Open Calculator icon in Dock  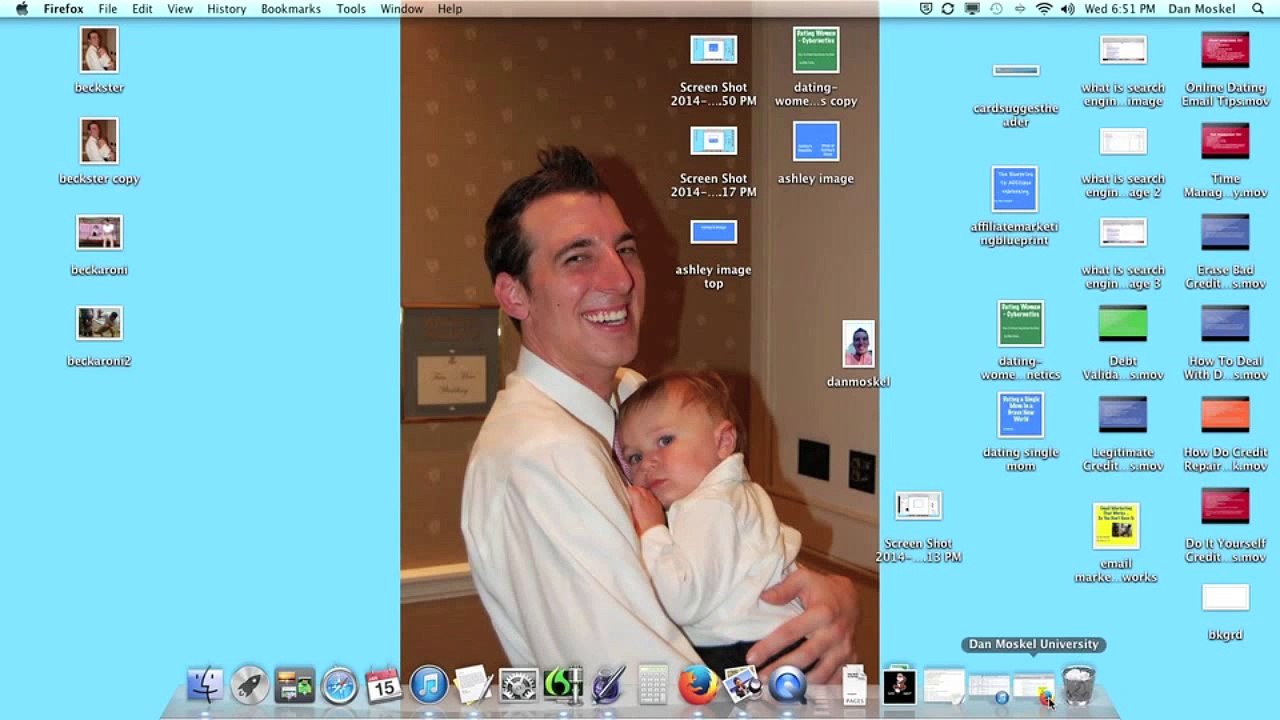click(653, 685)
